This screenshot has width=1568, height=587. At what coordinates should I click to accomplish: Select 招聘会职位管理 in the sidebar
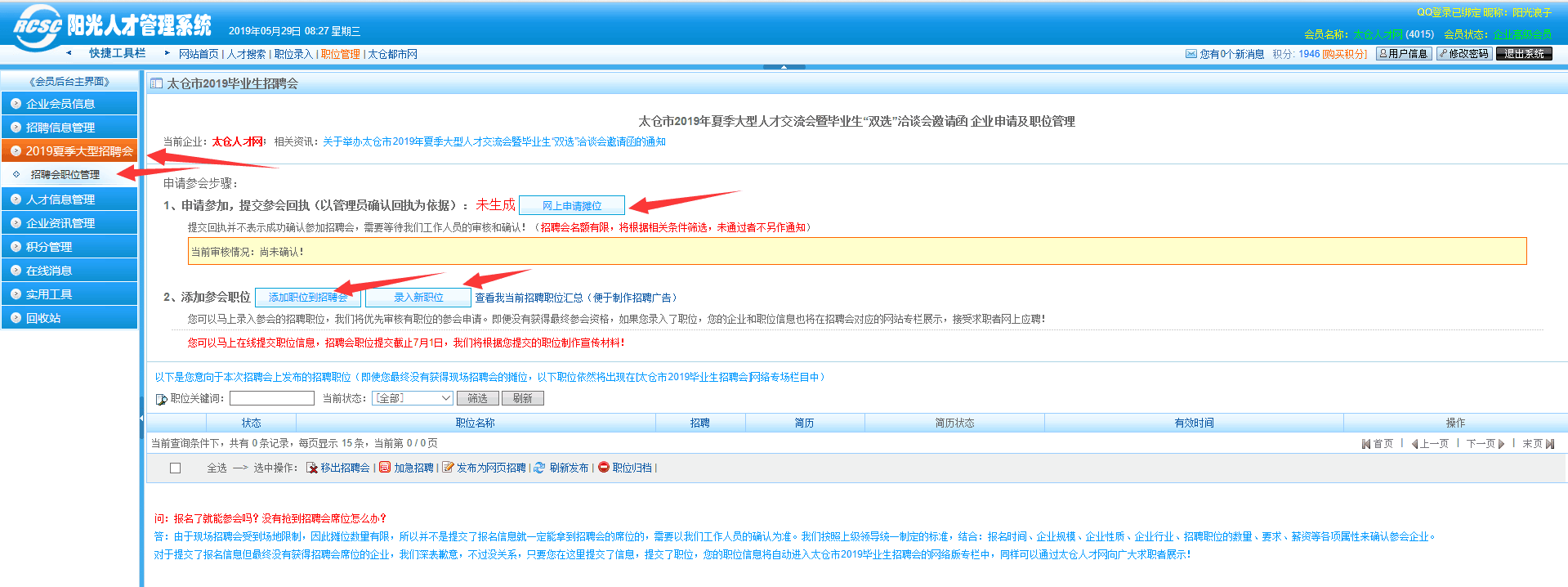65,175
